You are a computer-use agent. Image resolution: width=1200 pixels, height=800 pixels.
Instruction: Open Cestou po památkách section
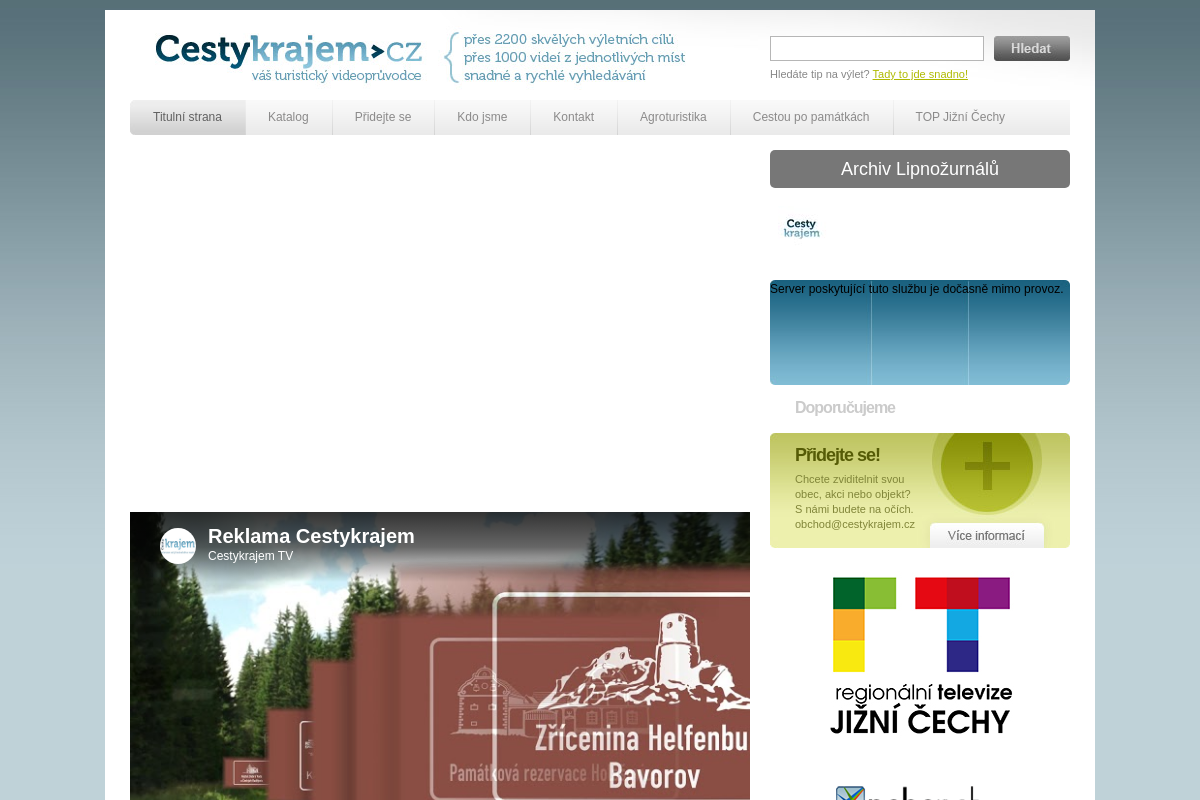tap(811, 117)
